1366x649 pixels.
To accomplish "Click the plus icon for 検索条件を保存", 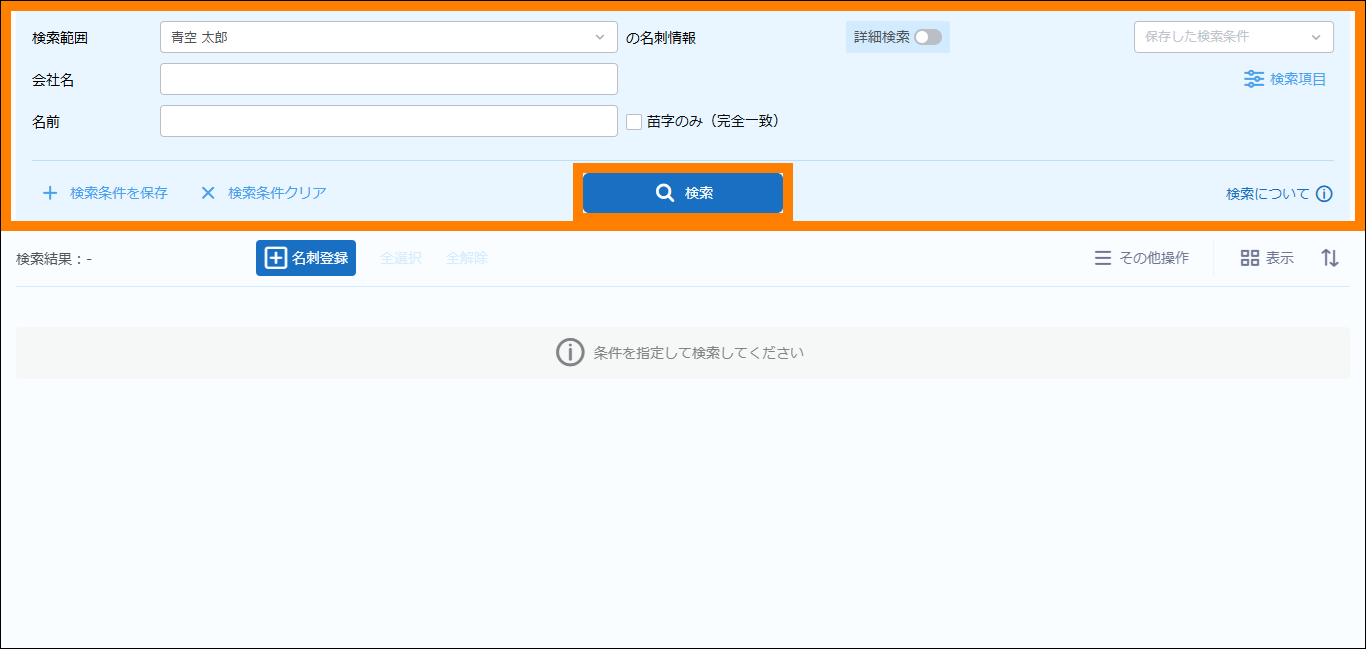I will pyautogui.click(x=50, y=193).
